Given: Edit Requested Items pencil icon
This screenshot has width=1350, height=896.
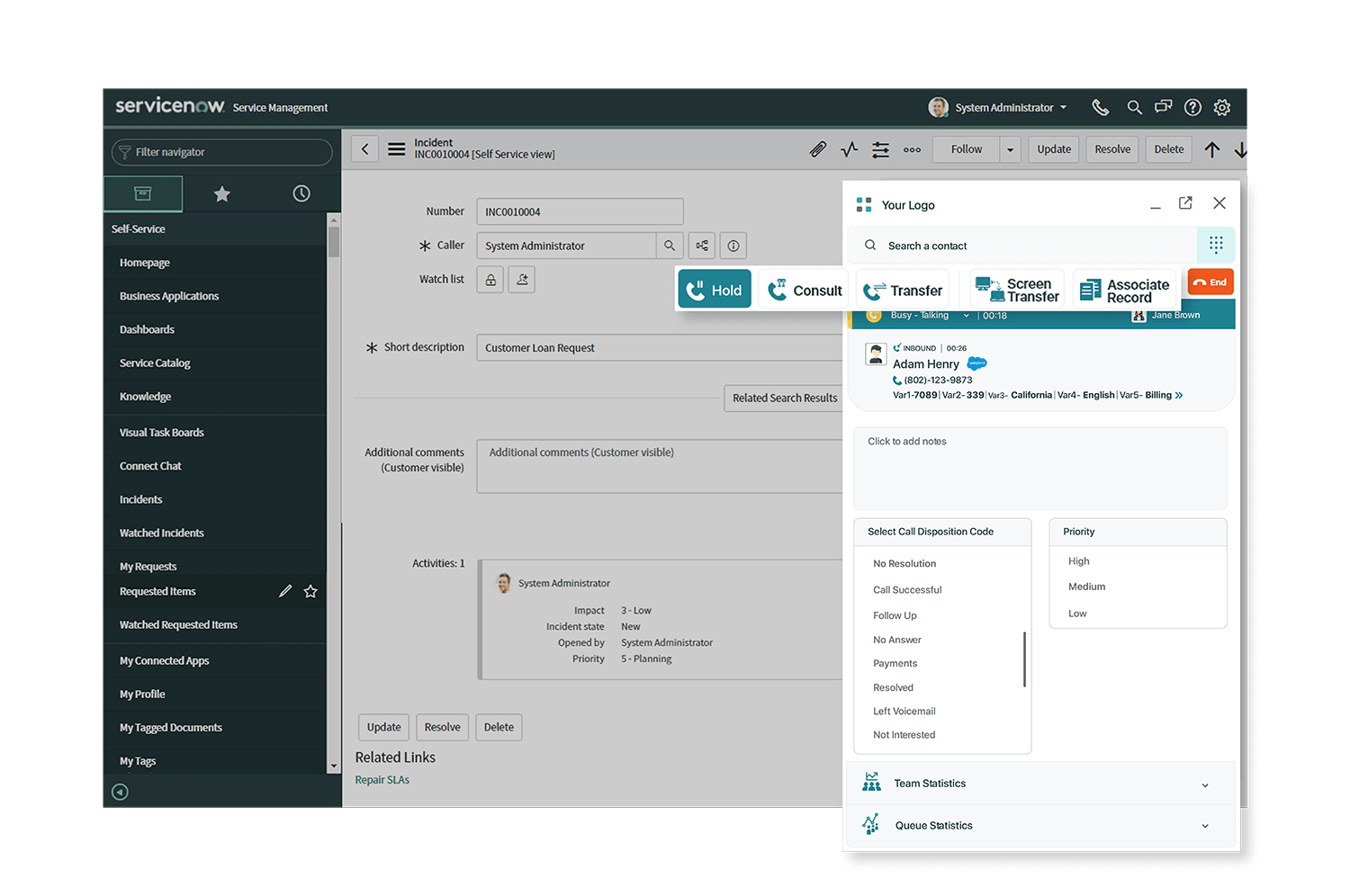Looking at the screenshot, I should [x=285, y=591].
